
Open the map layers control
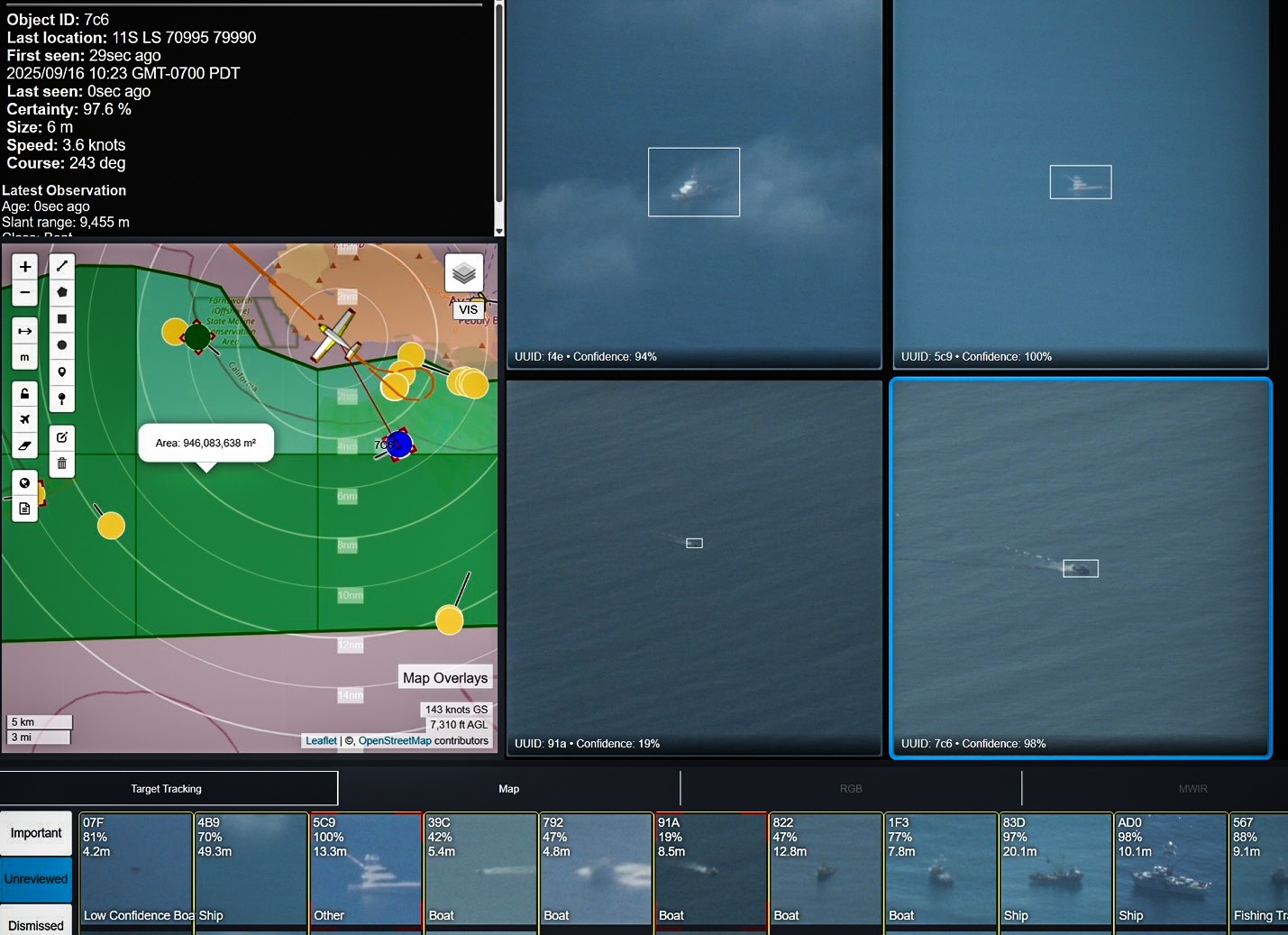(x=463, y=272)
